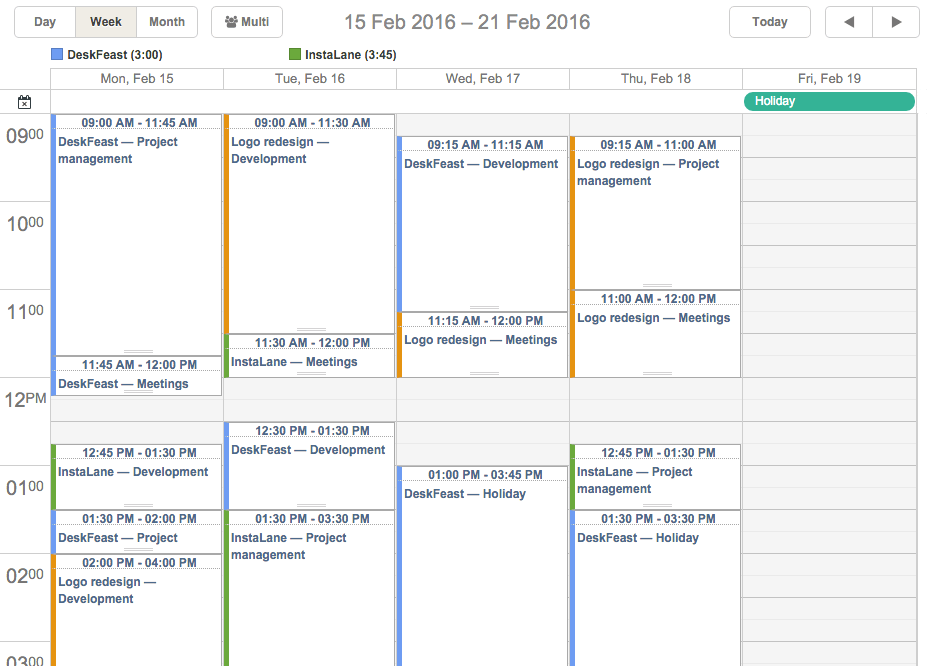
Task: Click the InstaLane (3:45) legend label
Action: pos(351,55)
